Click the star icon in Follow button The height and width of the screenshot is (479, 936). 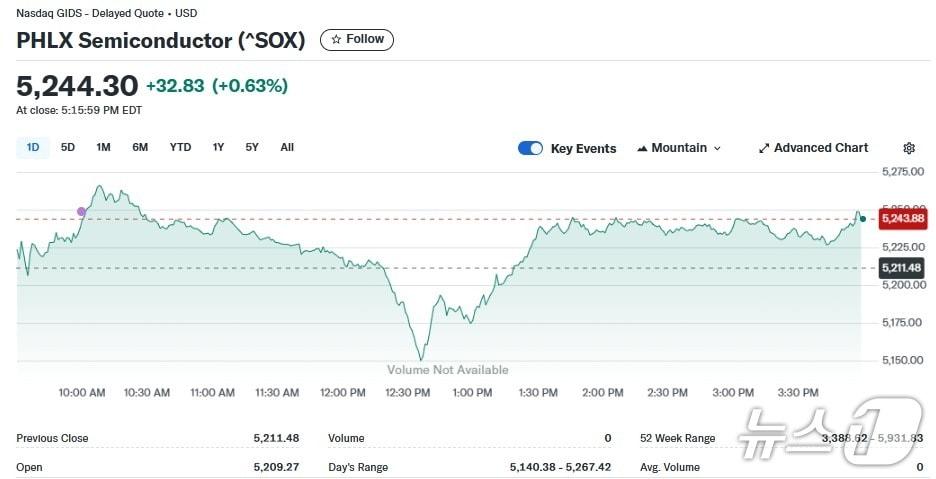(336, 39)
